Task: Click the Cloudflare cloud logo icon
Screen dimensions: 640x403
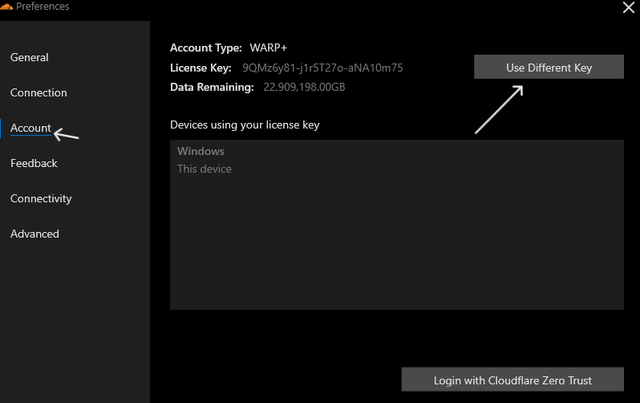Action: click(7, 6)
